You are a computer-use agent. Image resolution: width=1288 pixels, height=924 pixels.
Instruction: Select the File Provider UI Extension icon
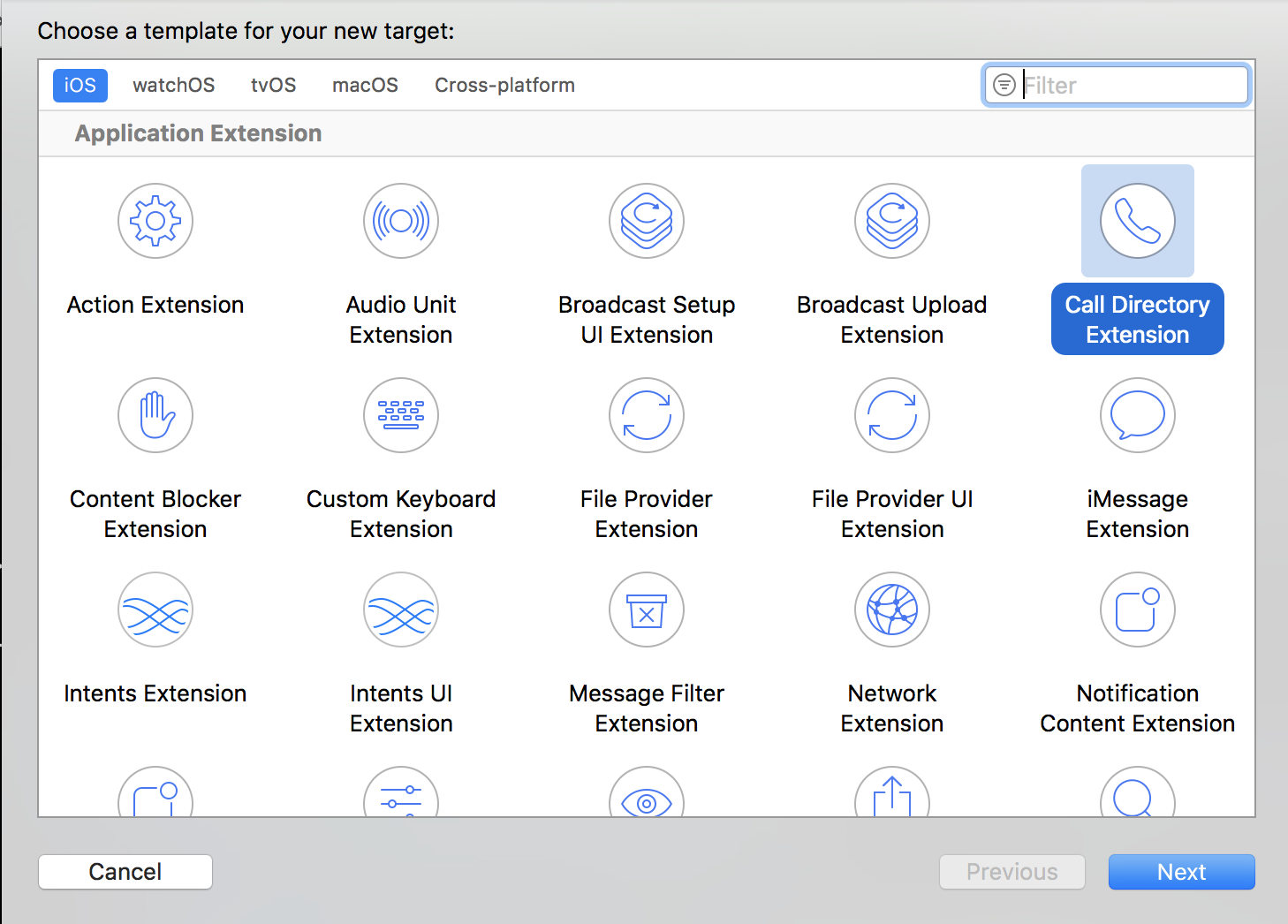(892, 415)
